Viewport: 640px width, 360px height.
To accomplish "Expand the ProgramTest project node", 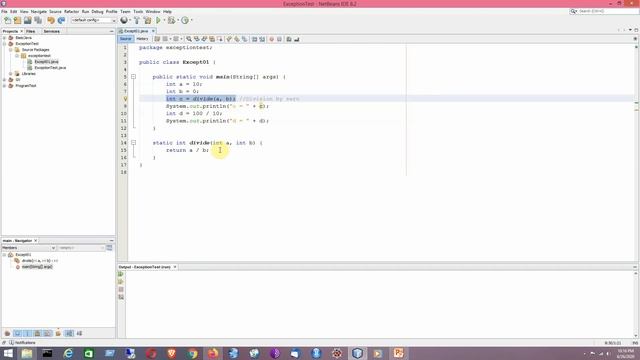I will coord(4,86).
